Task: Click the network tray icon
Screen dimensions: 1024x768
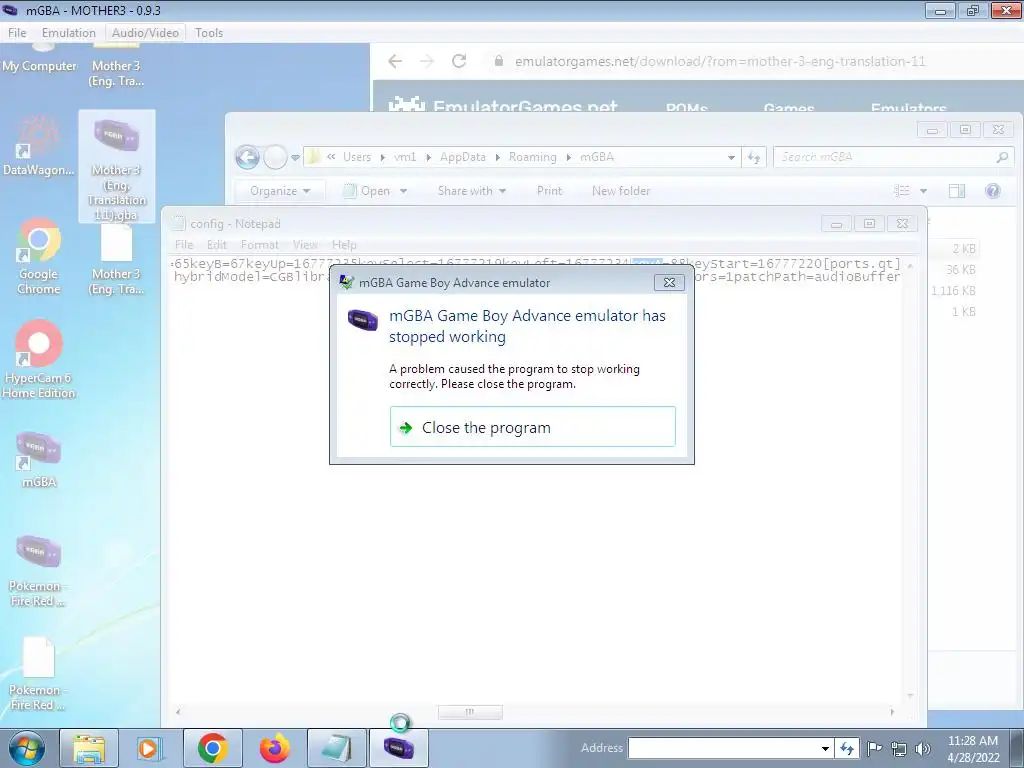Action: (x=899, y=749)
